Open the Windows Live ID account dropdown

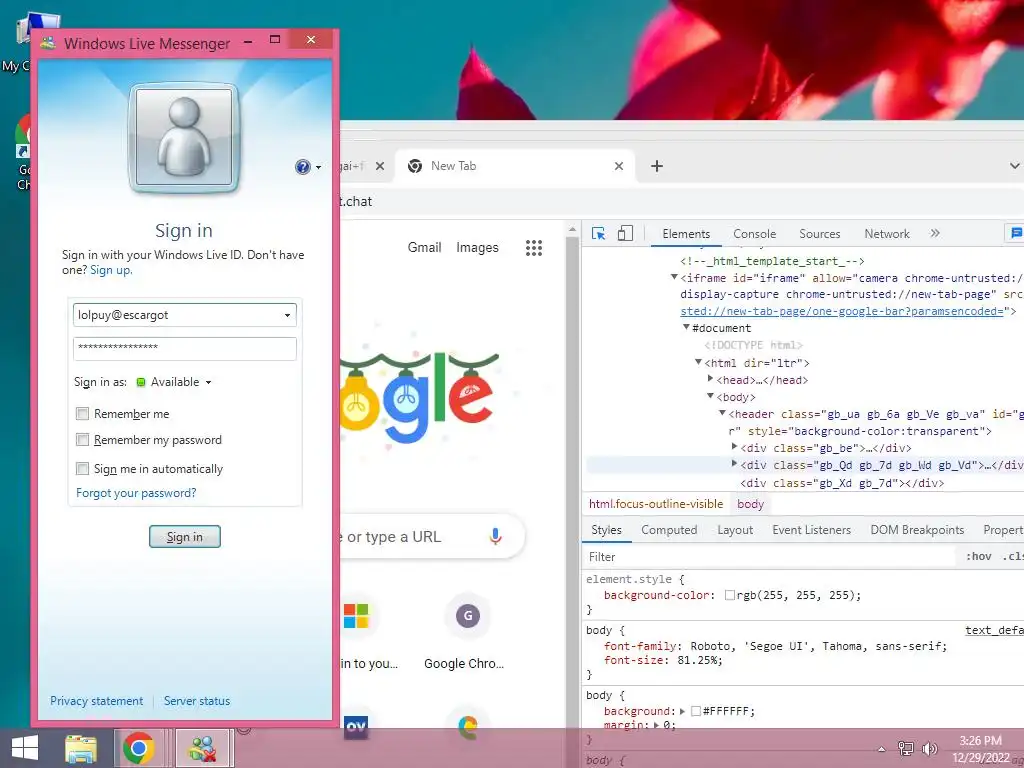coord(287,315)
